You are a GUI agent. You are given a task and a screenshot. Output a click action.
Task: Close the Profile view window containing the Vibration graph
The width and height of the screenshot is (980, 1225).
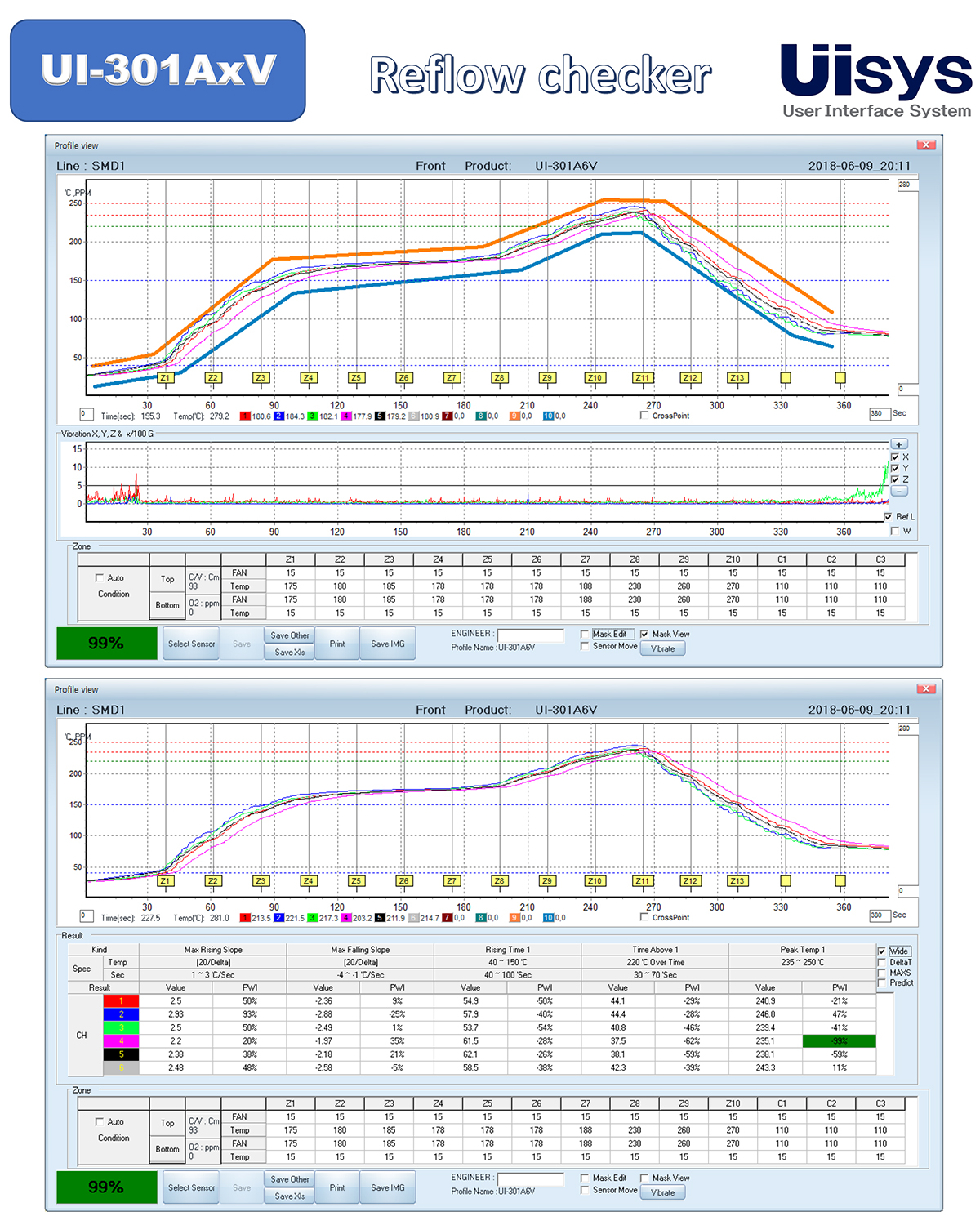point(926,145)
